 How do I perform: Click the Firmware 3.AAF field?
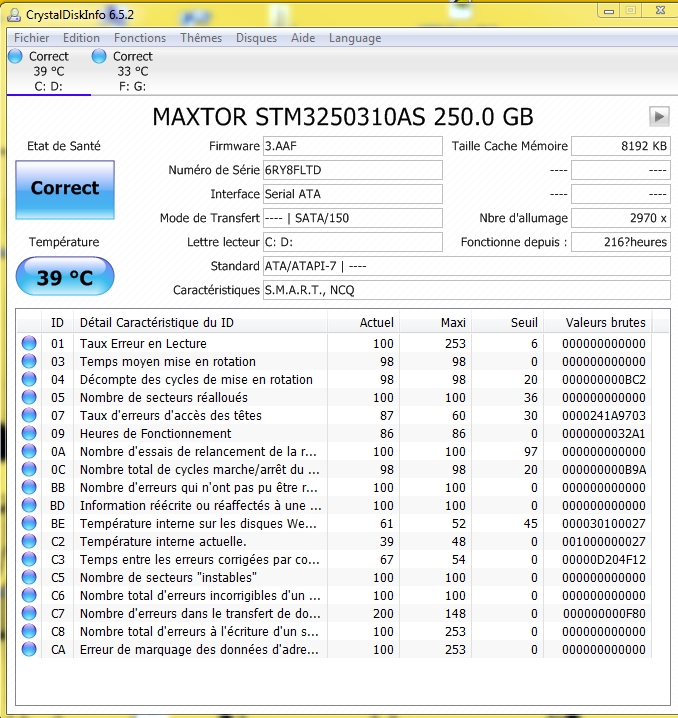[x=353, y=146]
